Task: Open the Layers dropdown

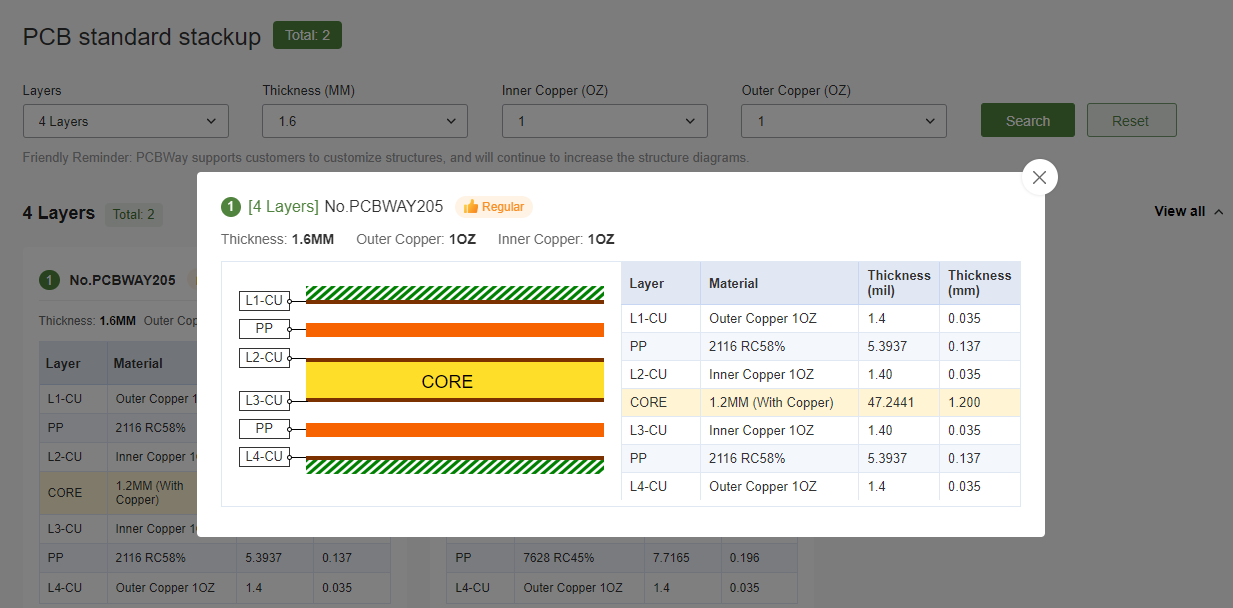Action: pyautogui.click(x=126, y=121)
